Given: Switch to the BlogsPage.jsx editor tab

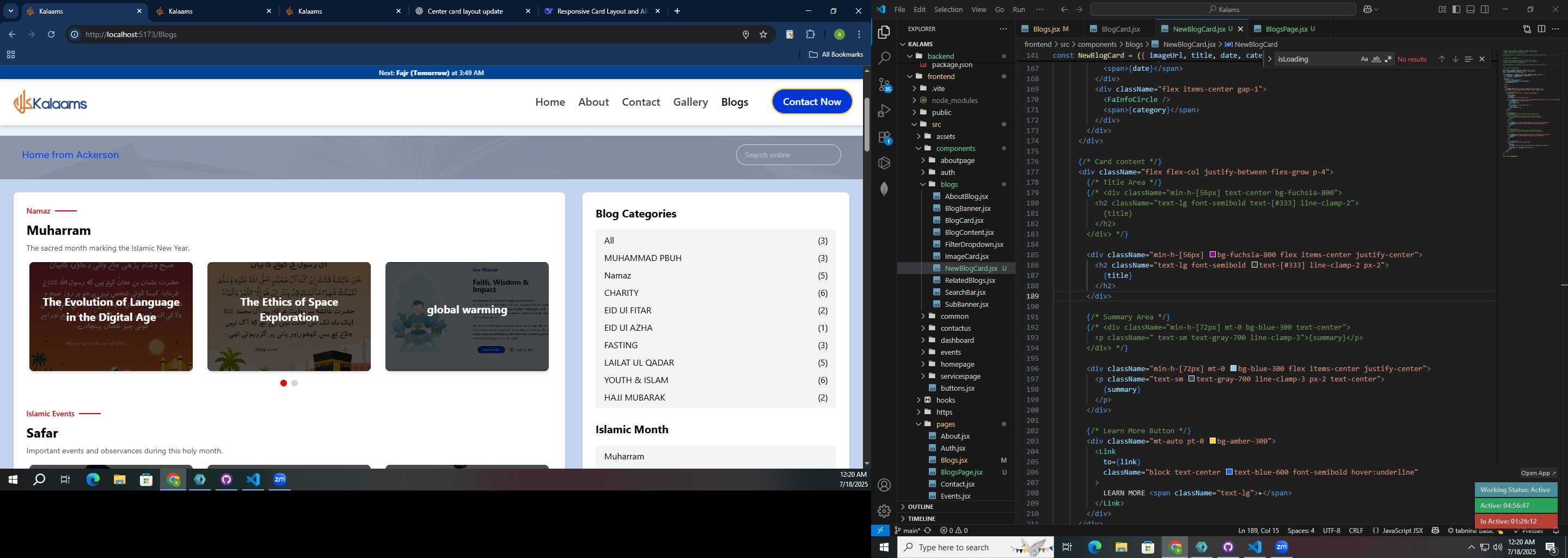Looking at the screenshot, I should click(x=1289, y=29).
